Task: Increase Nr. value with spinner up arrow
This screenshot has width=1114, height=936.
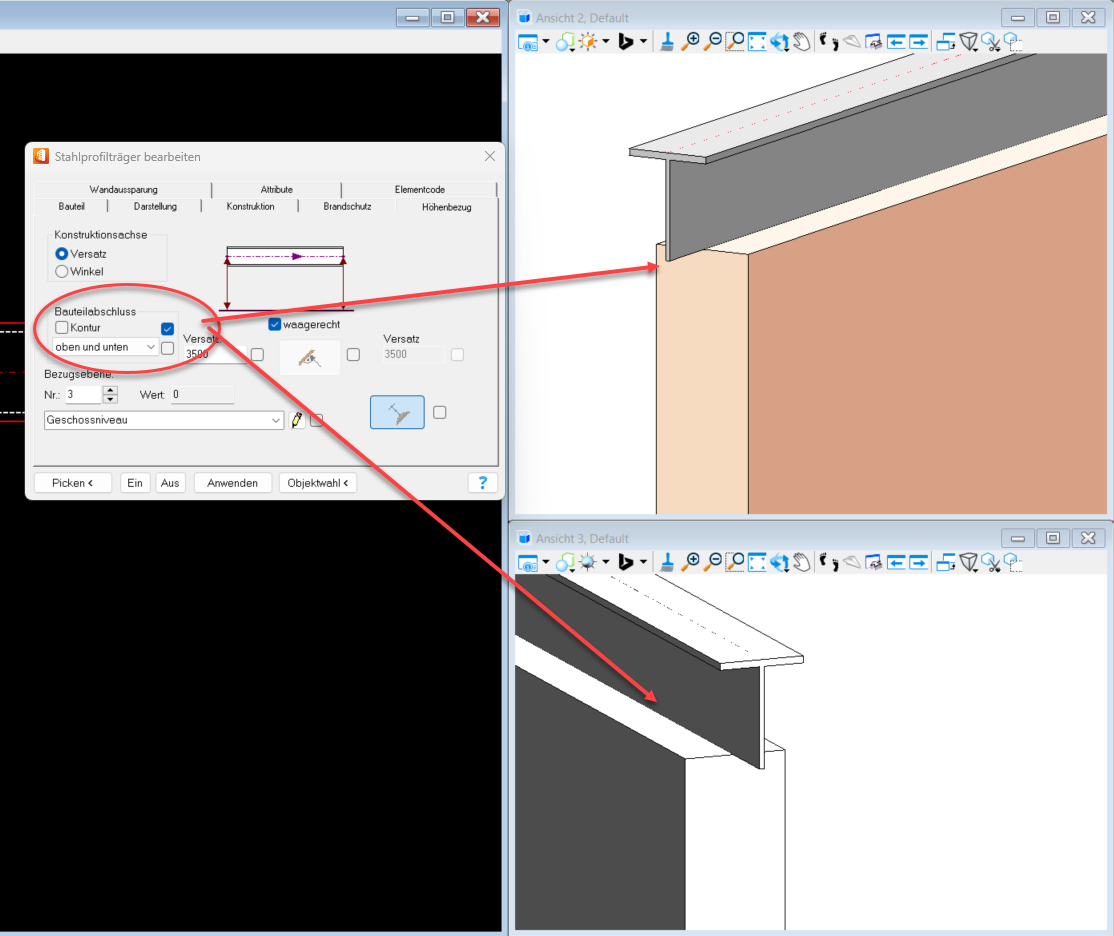Action: [x=110, y=390]
